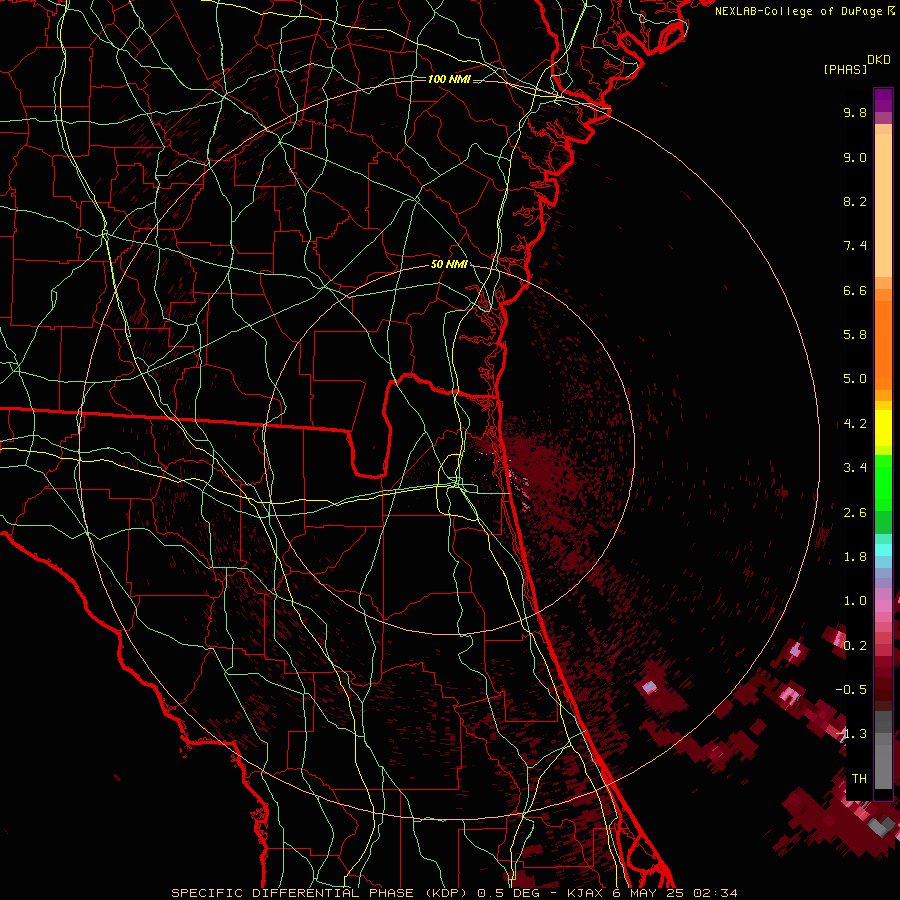
Task: Click the 50 NMI range ring label
Action: pyautogui.click(x=449, y=264)
